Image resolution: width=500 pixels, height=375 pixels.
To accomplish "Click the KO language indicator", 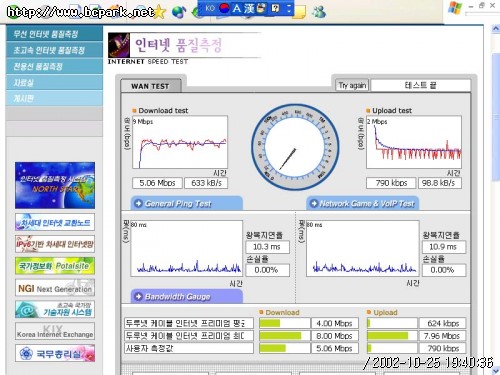I will pos(210,8).
